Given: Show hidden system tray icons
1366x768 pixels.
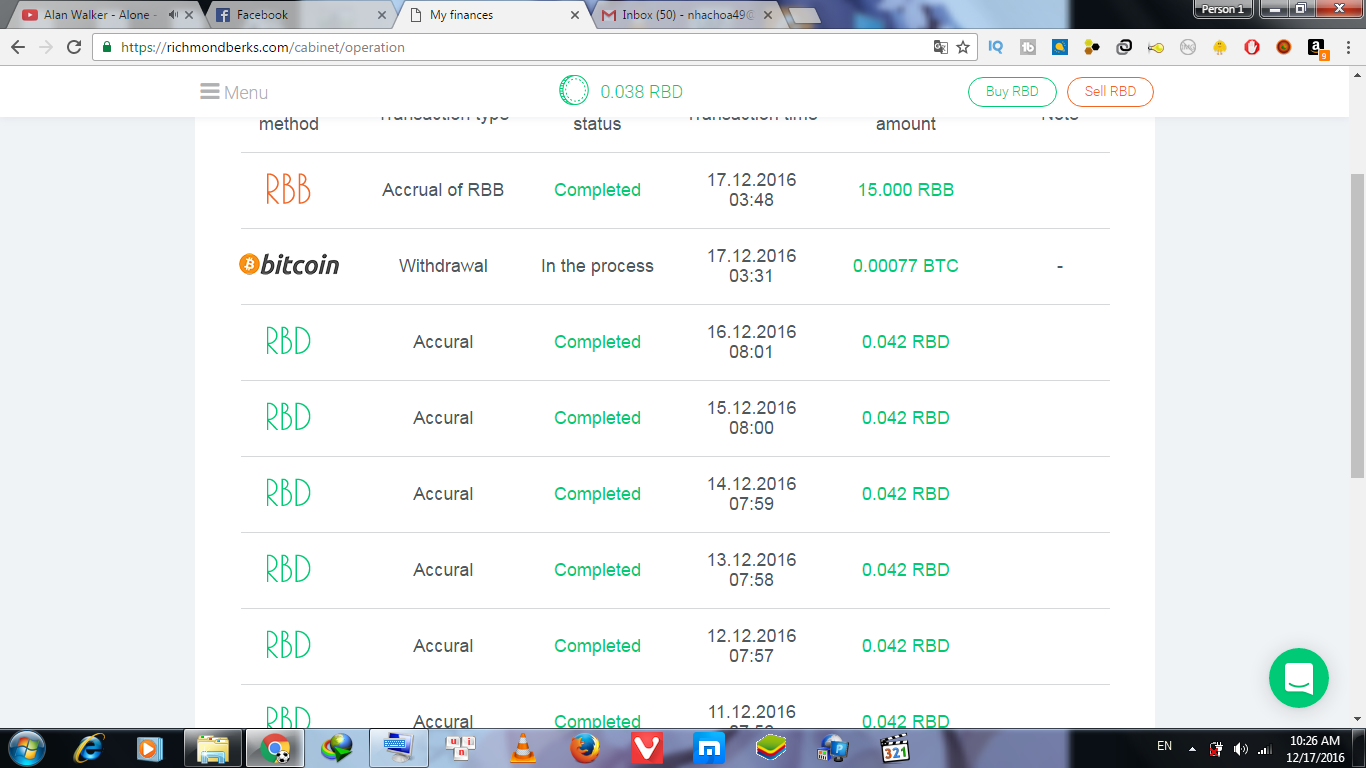Looking at the screenshot, I should (1192, 748).
